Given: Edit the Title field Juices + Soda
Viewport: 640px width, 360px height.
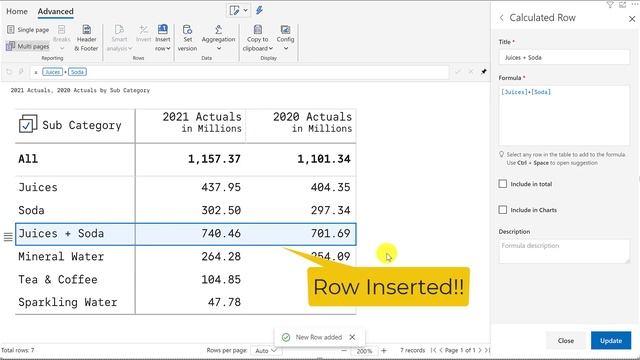Looking at the screenshot, I should coord(564,58).
